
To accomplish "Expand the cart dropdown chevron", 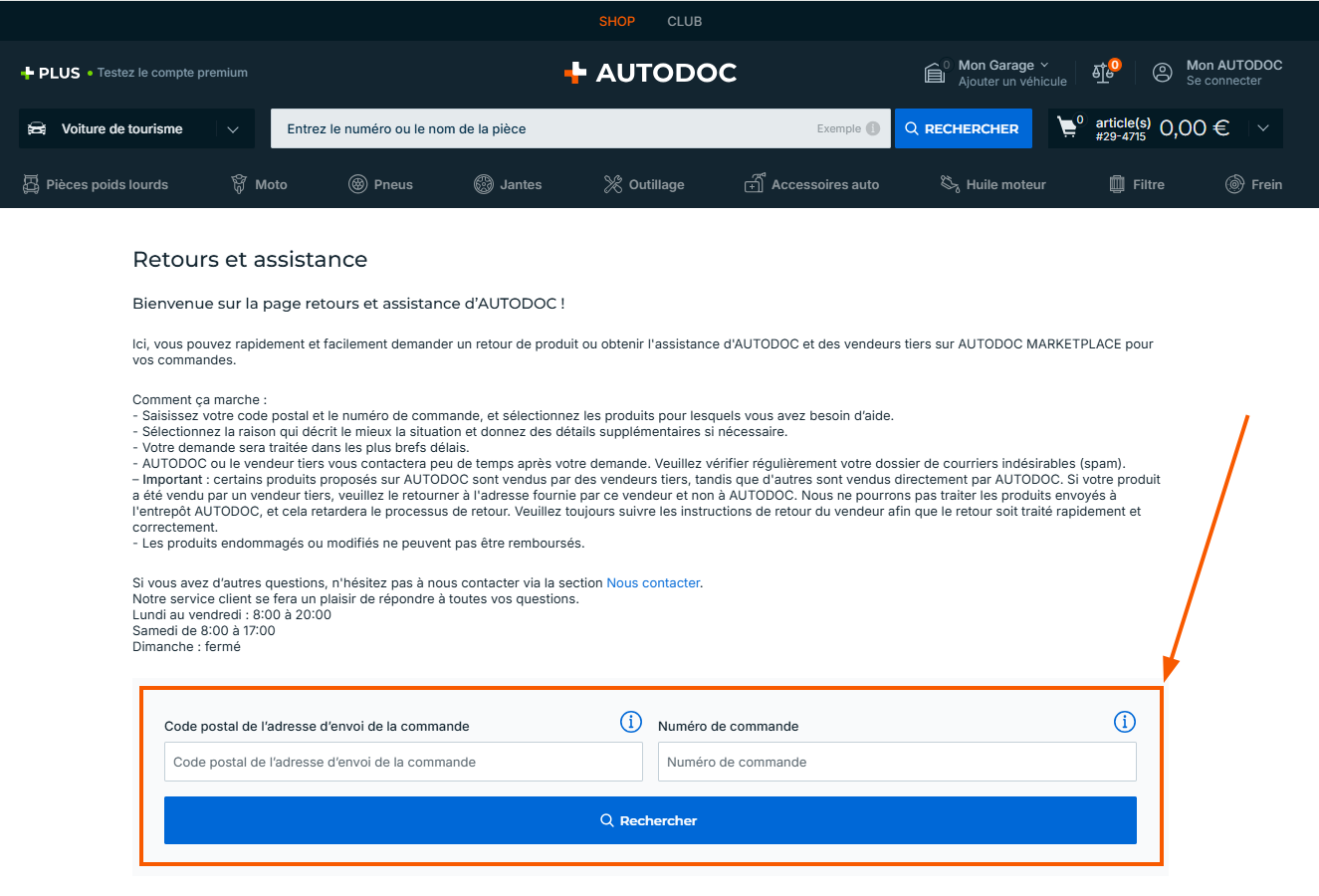I will pos(1263,128).
